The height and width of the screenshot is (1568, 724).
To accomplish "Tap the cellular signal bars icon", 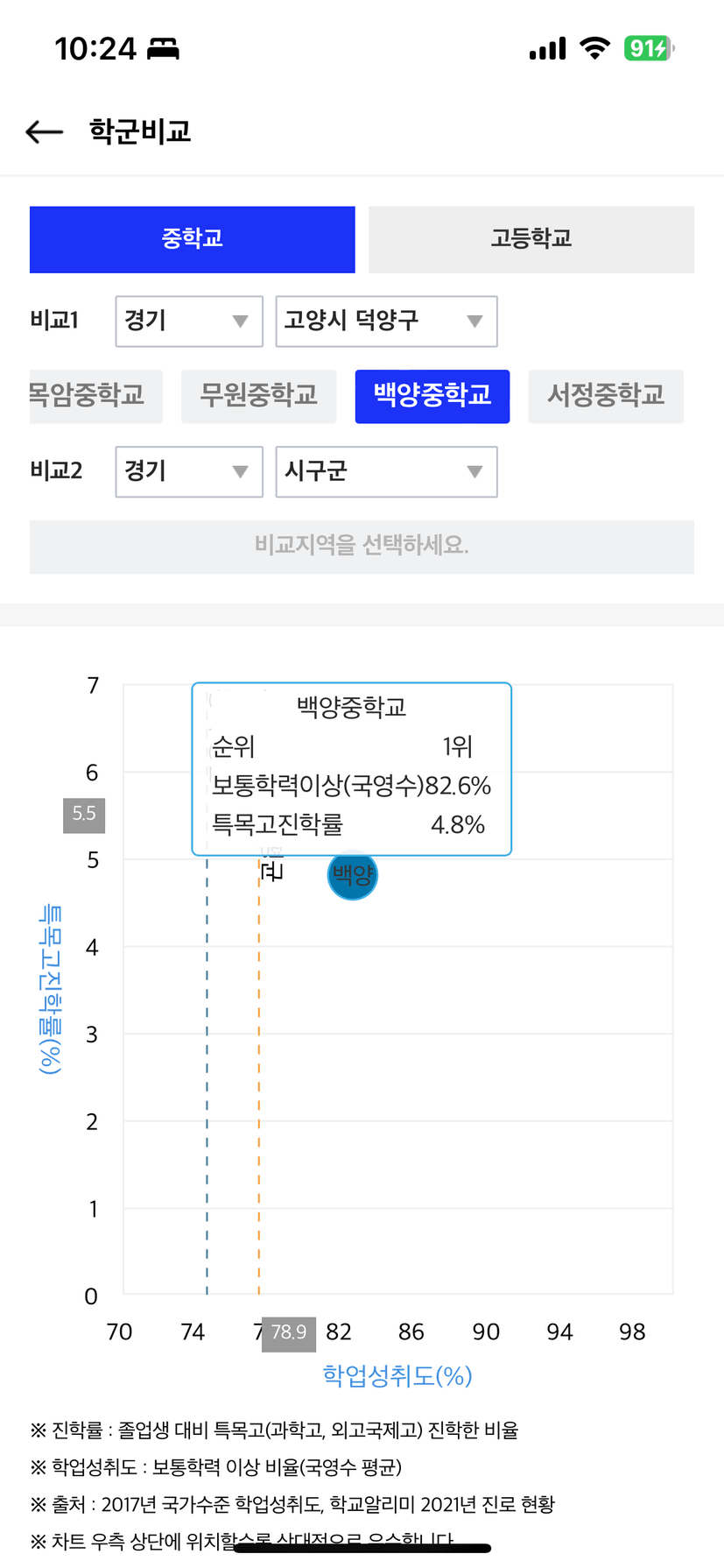I will point(548,49).
